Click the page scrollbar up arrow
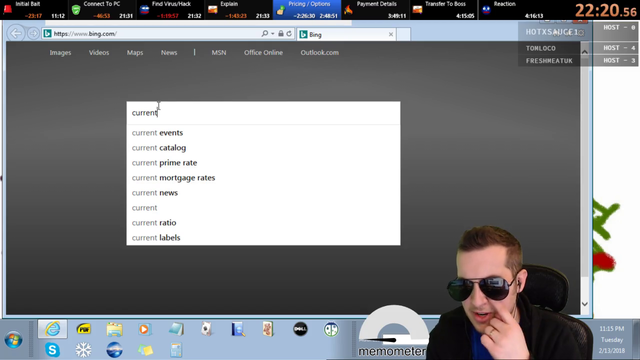The height and width of the screenshot is (360, 640). pos(584,52)
